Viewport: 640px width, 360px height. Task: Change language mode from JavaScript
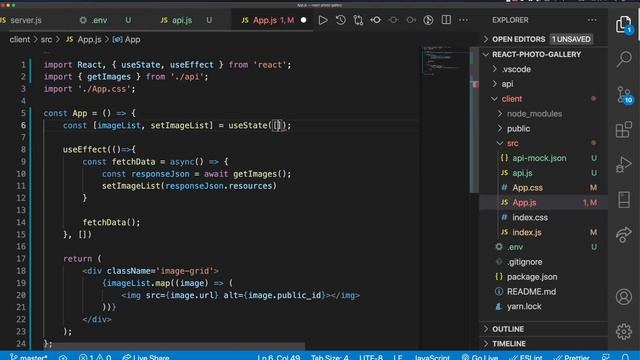432,357
